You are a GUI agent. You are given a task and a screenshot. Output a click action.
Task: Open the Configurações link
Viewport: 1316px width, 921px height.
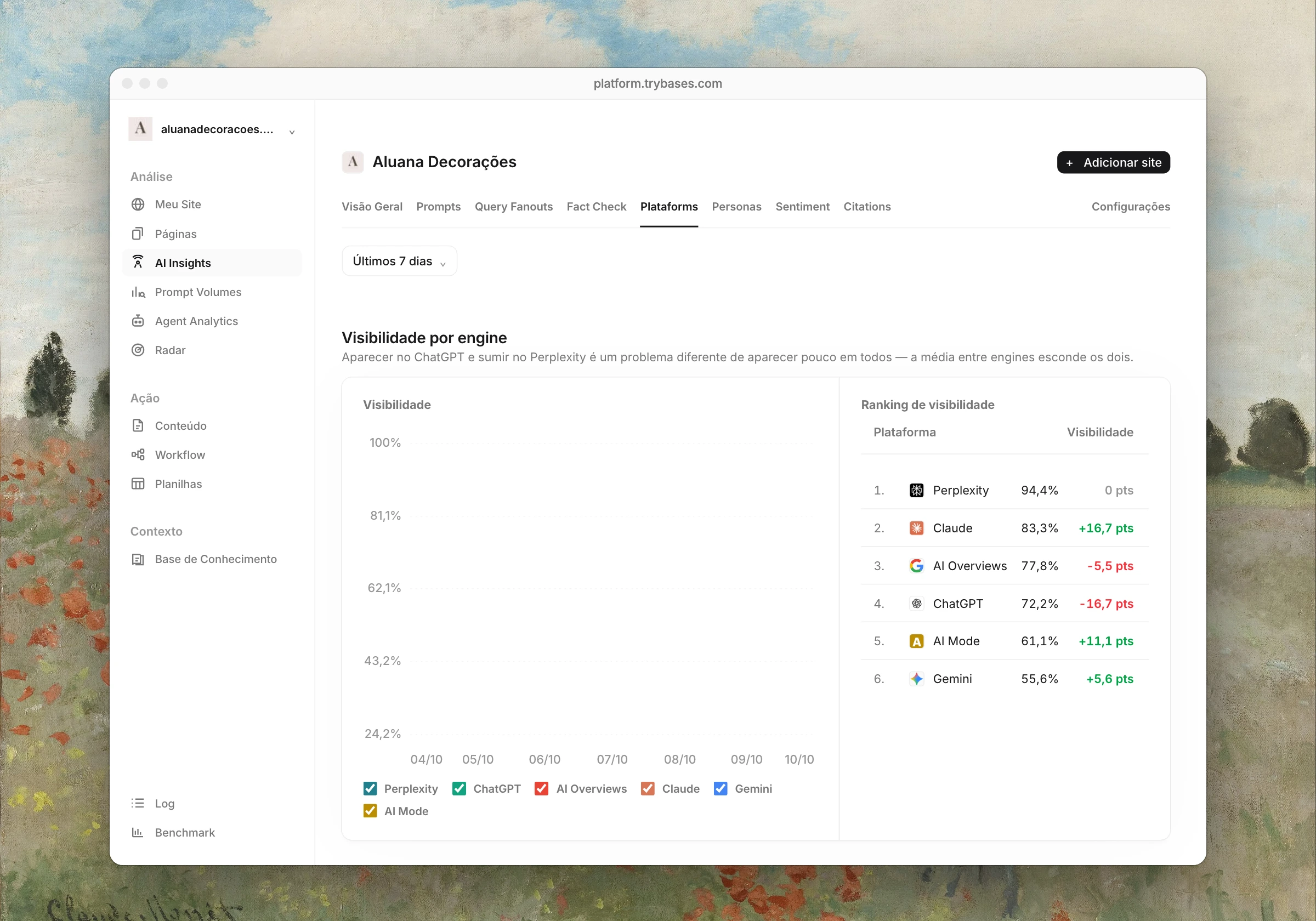click(1130, 207)
